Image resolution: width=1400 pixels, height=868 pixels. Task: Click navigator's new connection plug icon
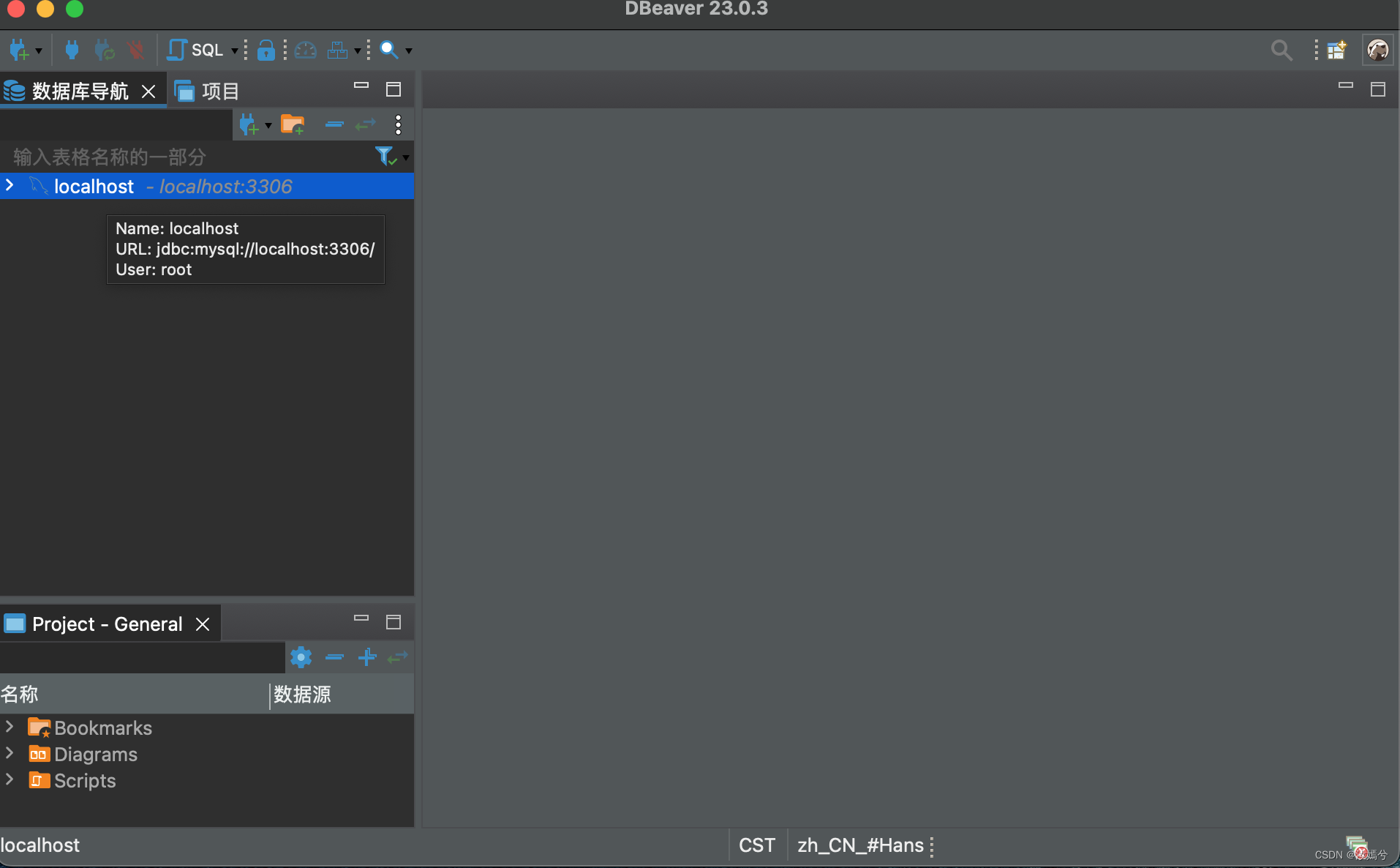click(249, 124)
